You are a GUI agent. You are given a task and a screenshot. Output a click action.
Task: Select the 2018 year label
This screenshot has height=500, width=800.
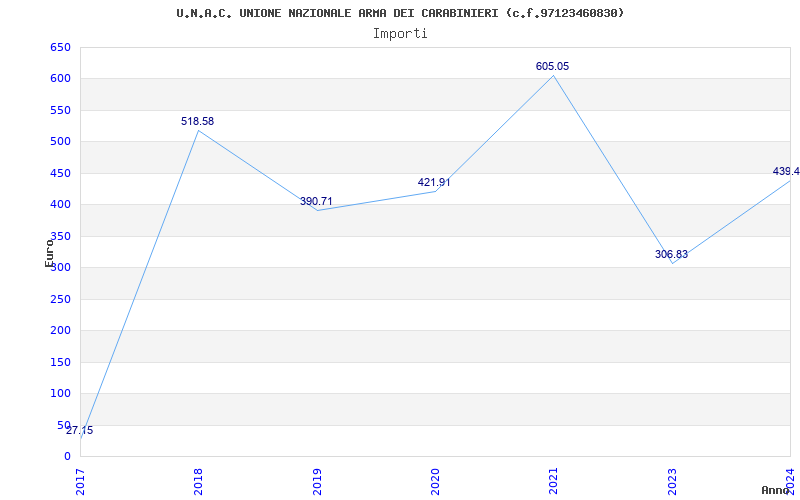coord(198,481)
